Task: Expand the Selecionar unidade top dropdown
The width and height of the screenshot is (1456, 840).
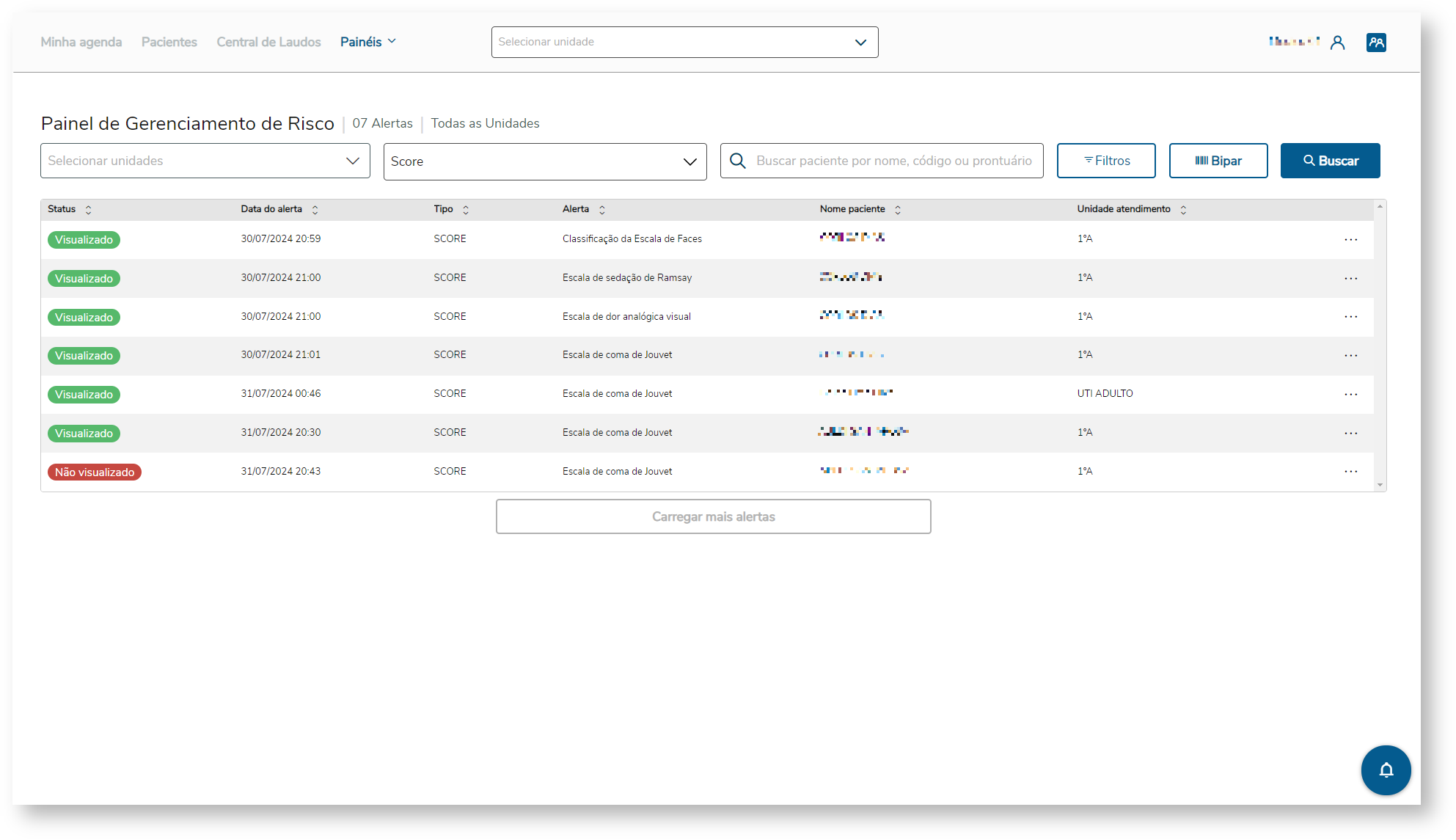Action: [x=684, y=43]
